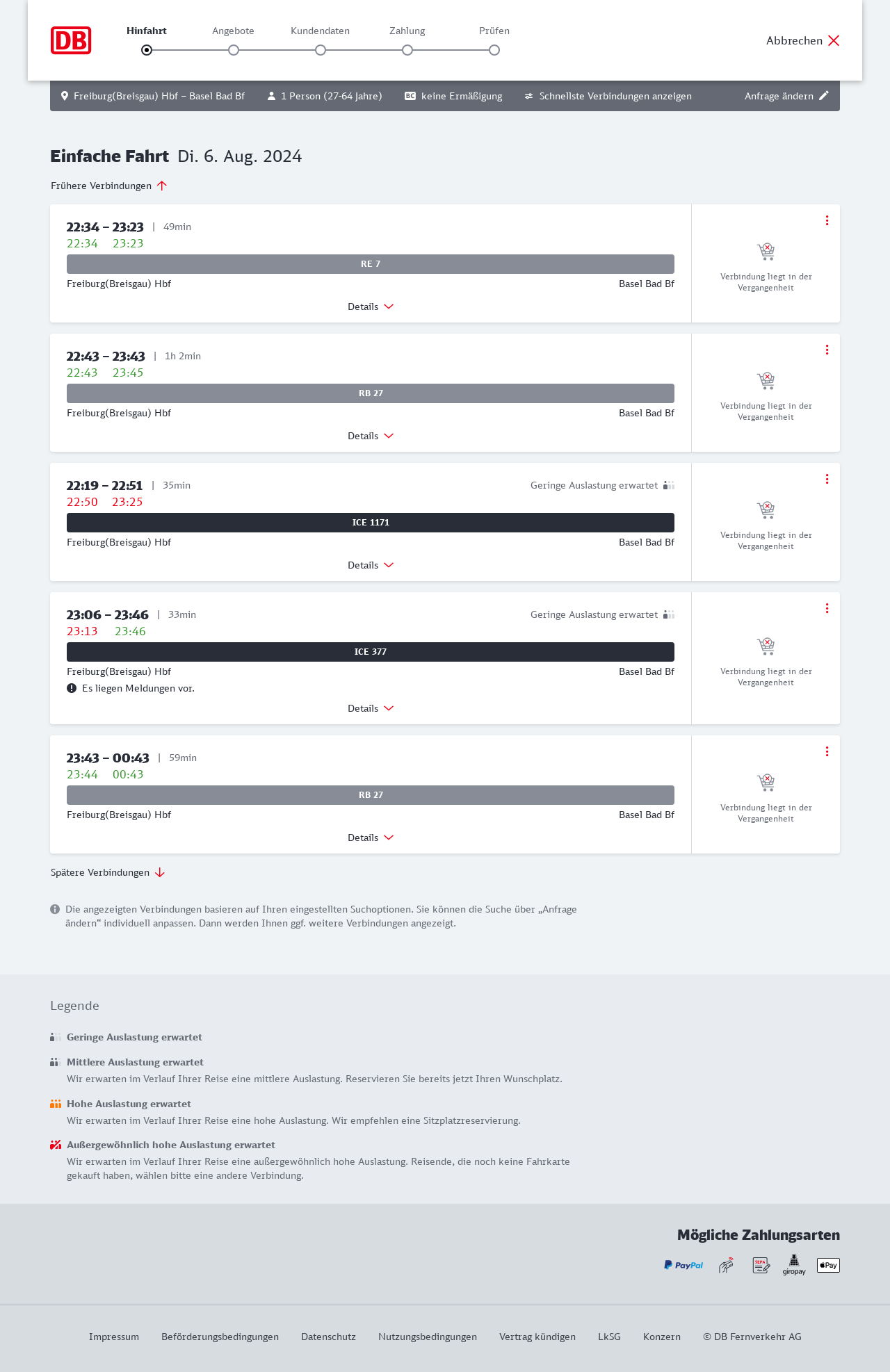Open three-dot menu for ICE 1171 connection
The image size is (890, 1372).
(x=827, y=479)
